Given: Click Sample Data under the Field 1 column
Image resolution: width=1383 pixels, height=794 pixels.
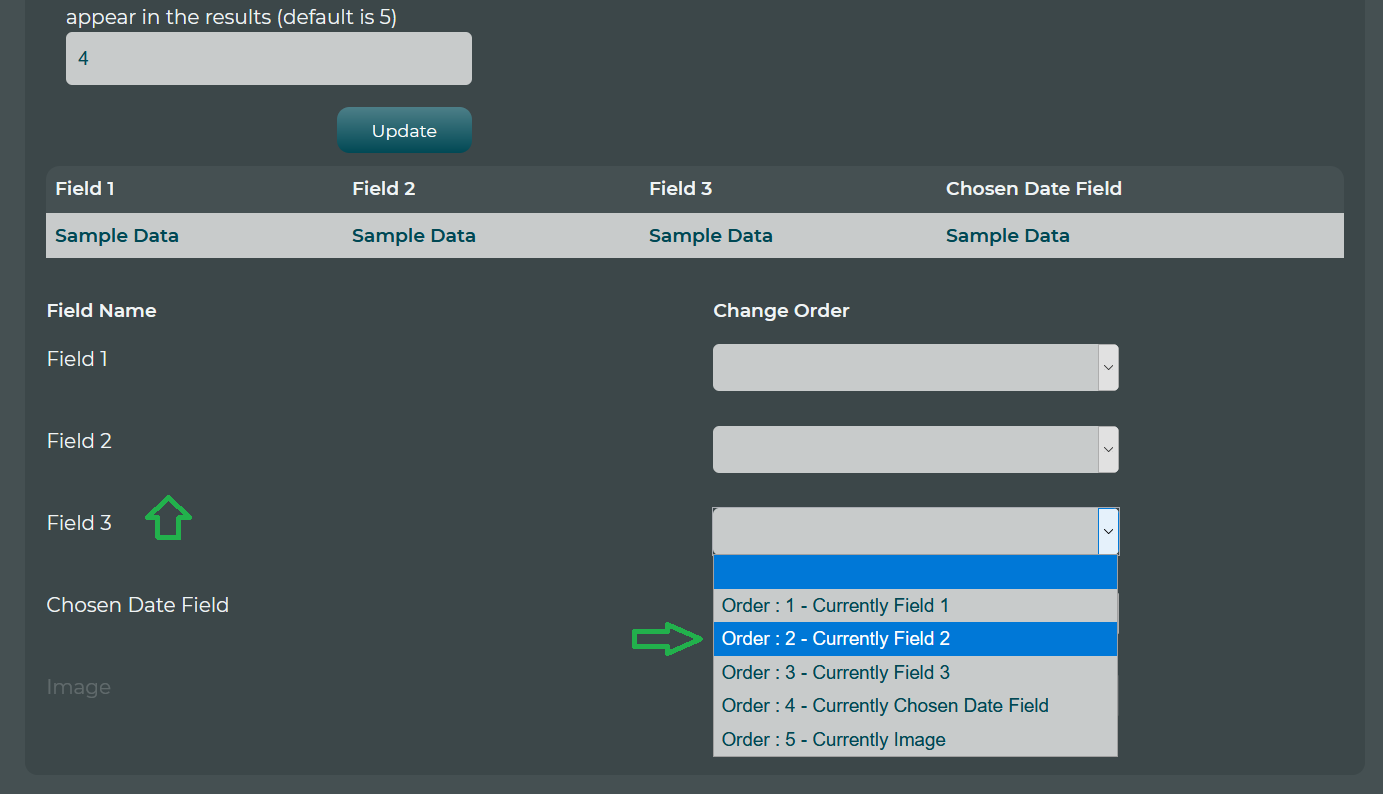Looking at the screenshot, I should (x=117, y=236).
